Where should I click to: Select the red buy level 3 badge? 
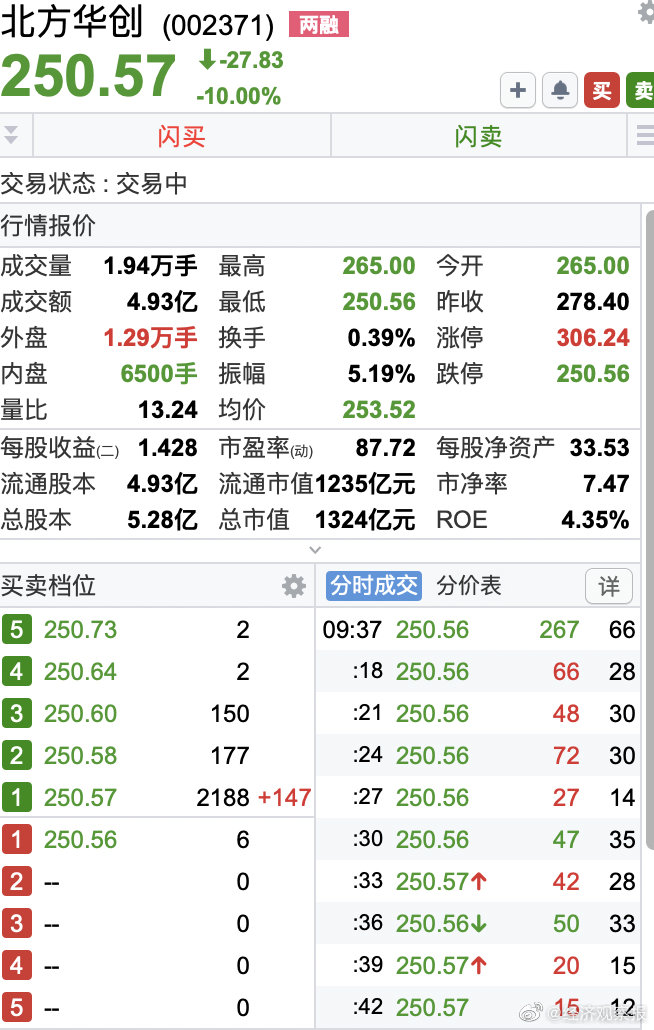tap(16, 924)
